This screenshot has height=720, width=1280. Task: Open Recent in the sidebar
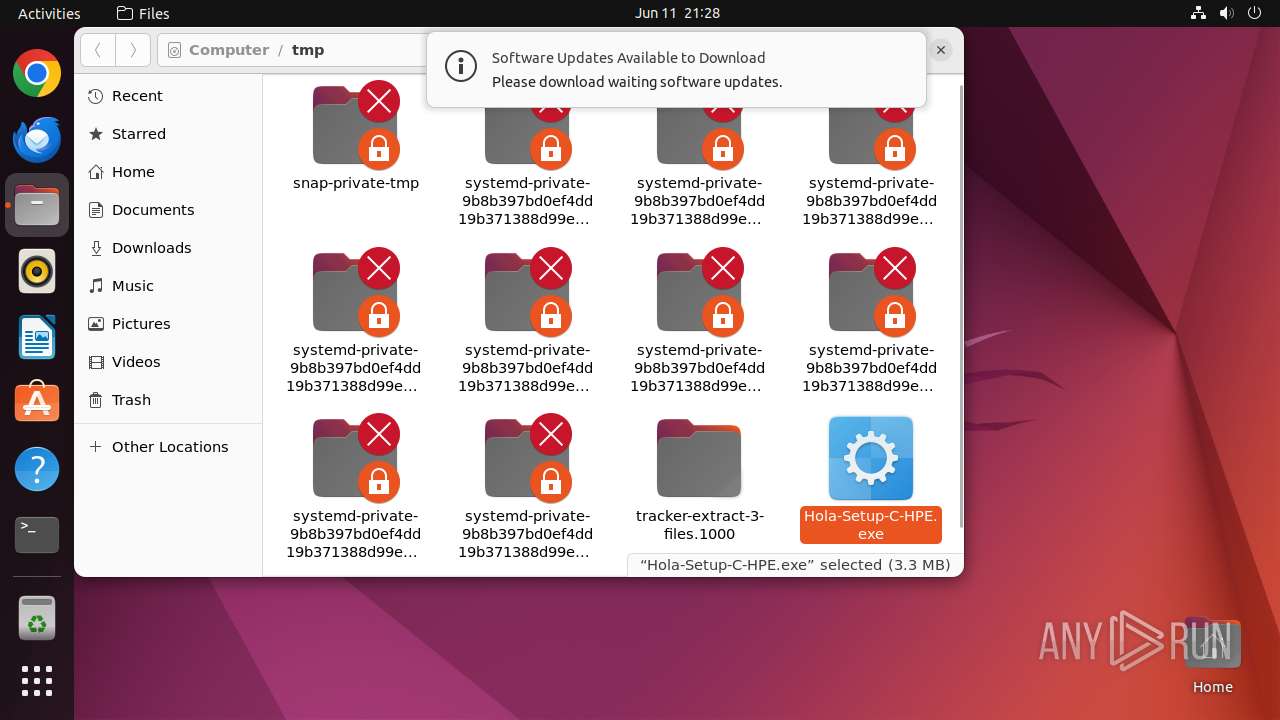pos(168,96)
